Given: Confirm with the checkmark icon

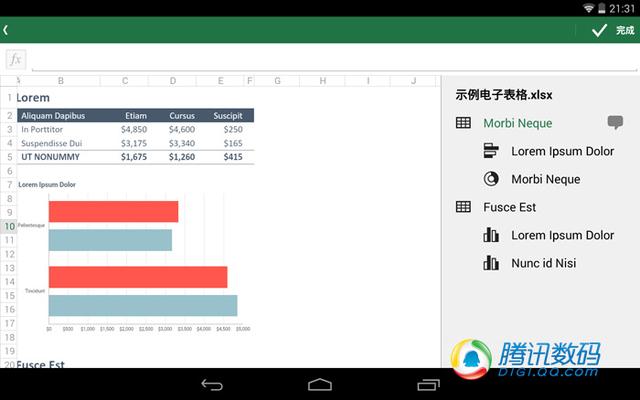Looking at the screenshot, I should (599, 30).
